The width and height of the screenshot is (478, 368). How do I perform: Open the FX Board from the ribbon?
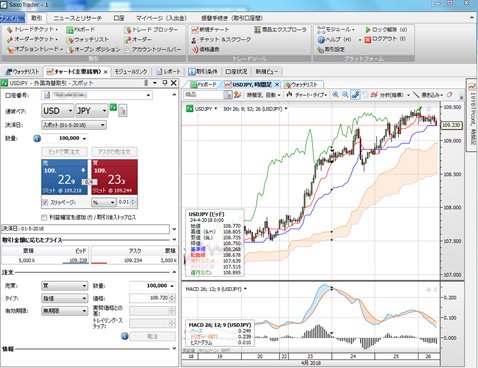tap(81, 30)
